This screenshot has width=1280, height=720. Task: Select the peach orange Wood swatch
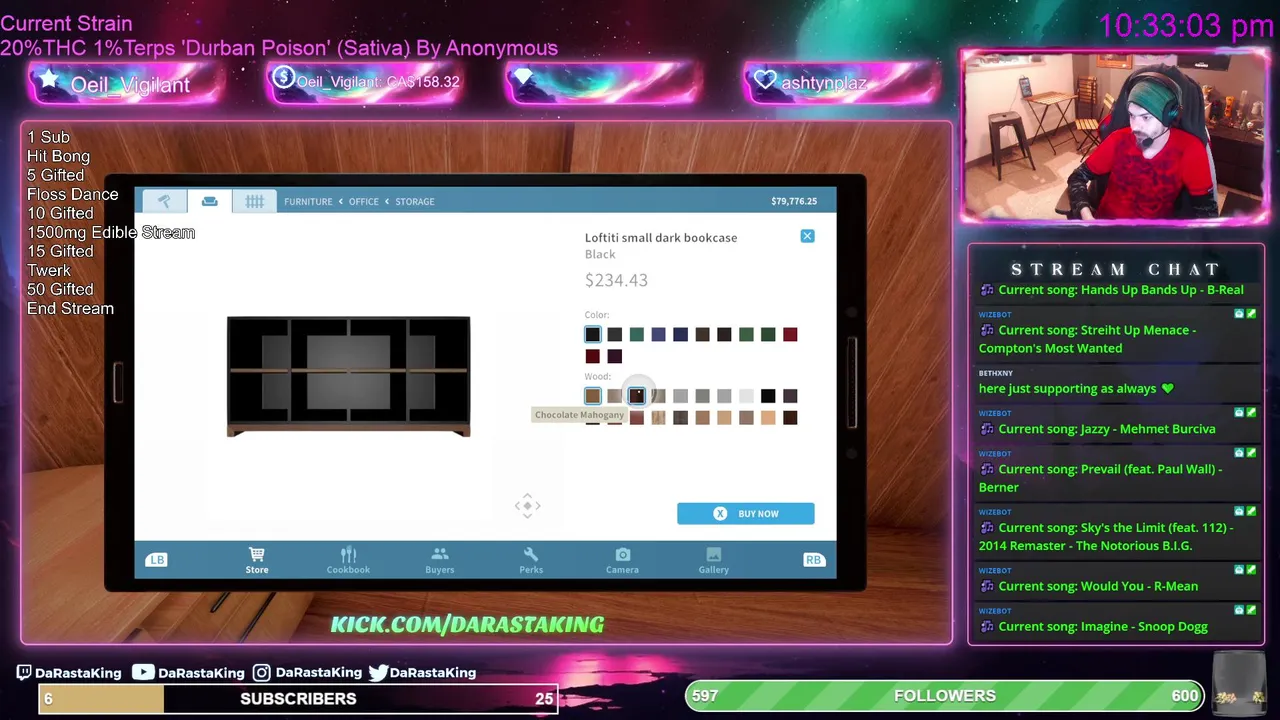point(768,418)
